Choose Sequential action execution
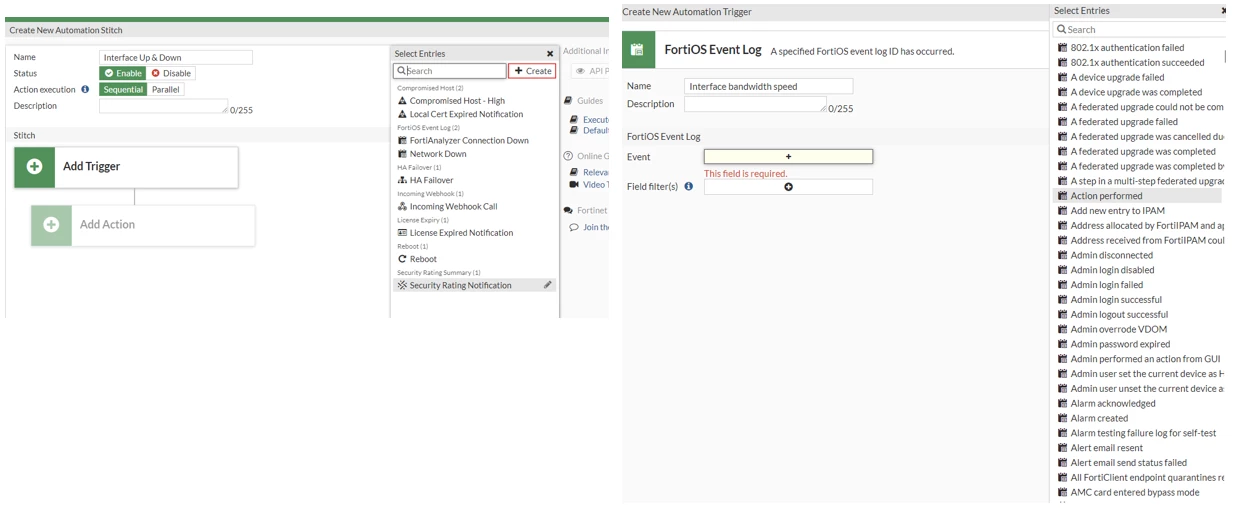The height and width of the screenshot is (508, 1237). click(x=123, y=89)
